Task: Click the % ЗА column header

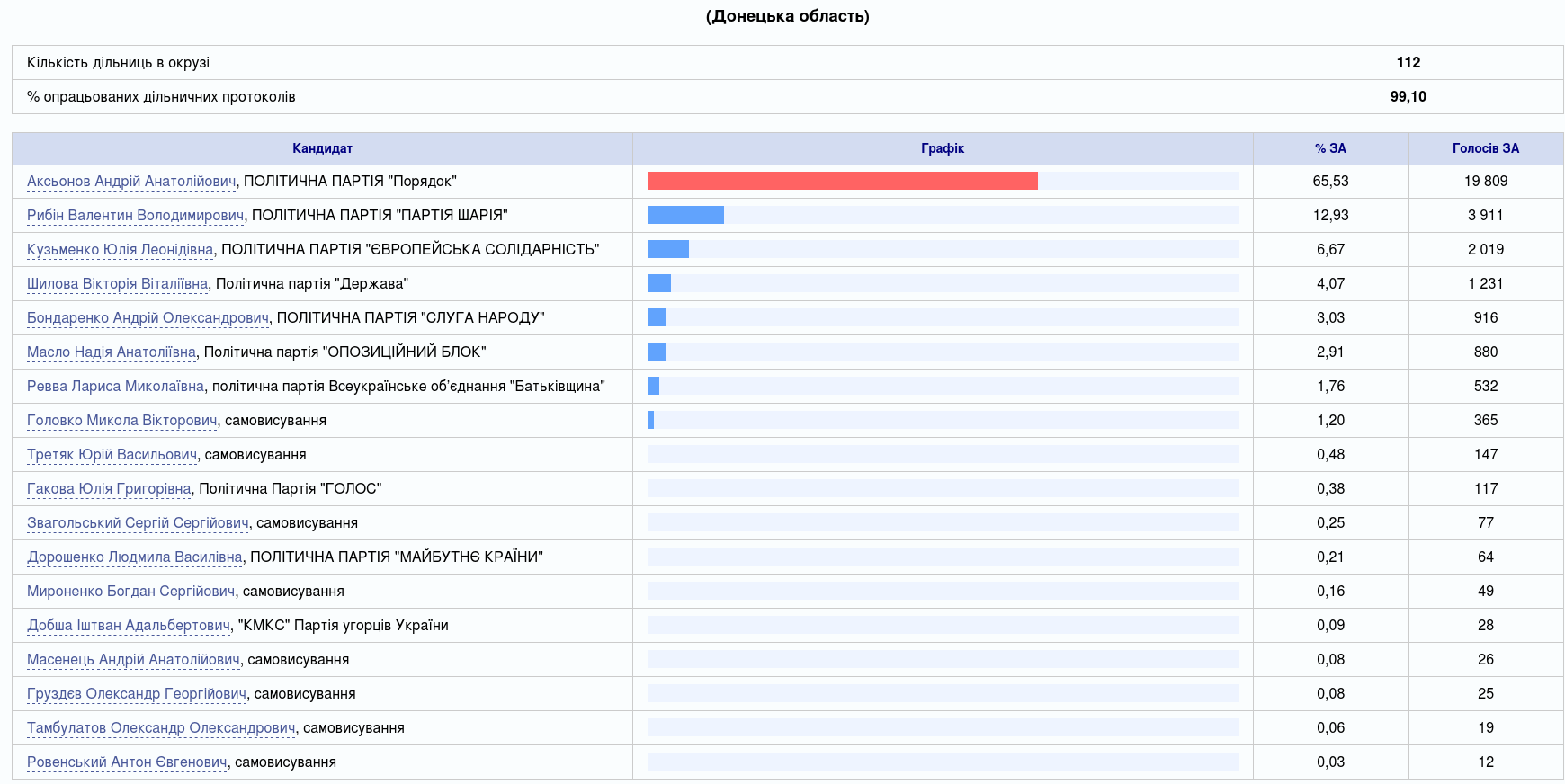Action: pyautogui.click(x=1330, y=148)
